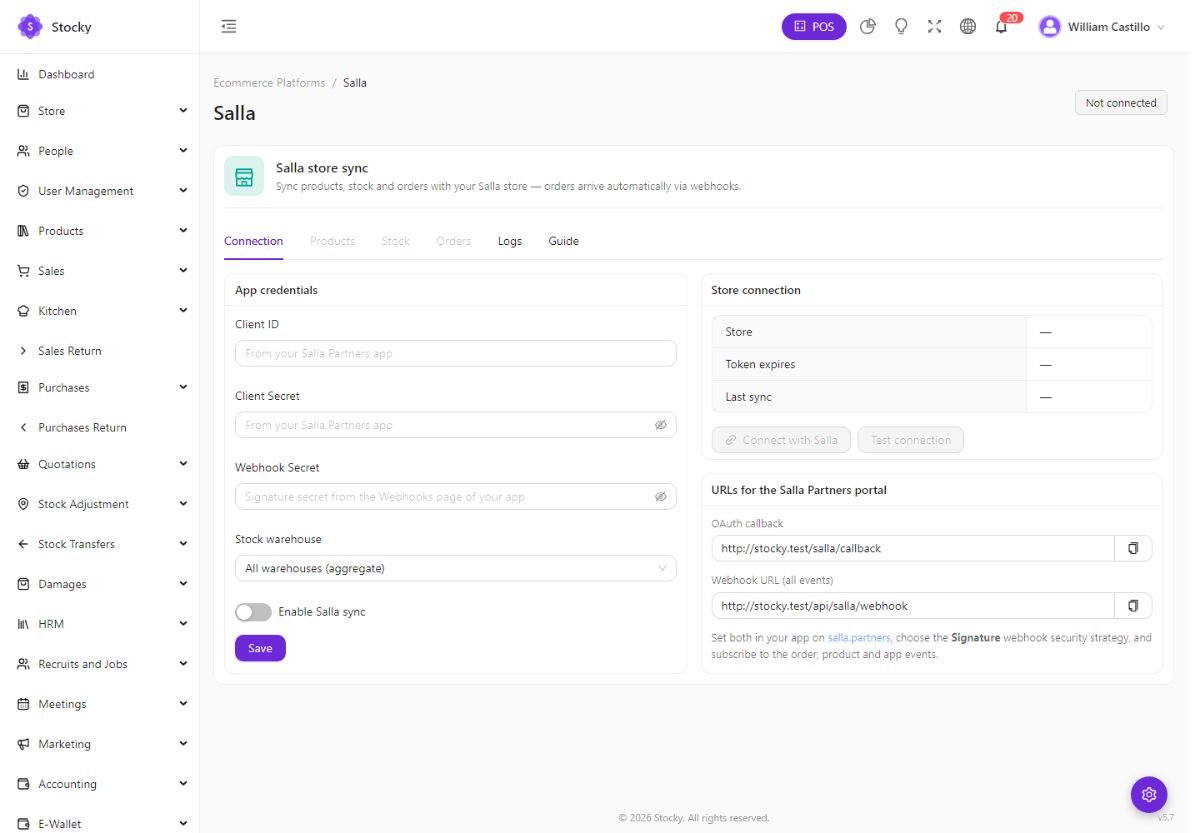Reveal Webhook Secret with eye icon

click(660, 496)
